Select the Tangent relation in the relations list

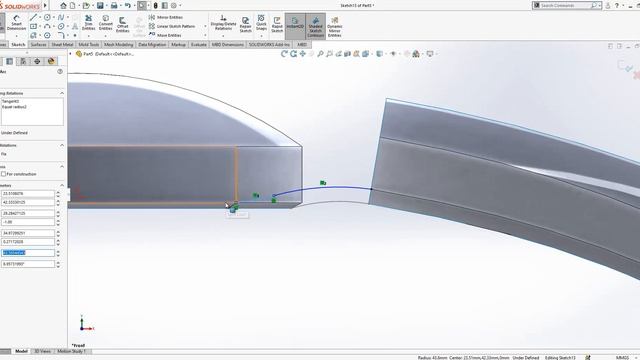(x=11, y=101)
